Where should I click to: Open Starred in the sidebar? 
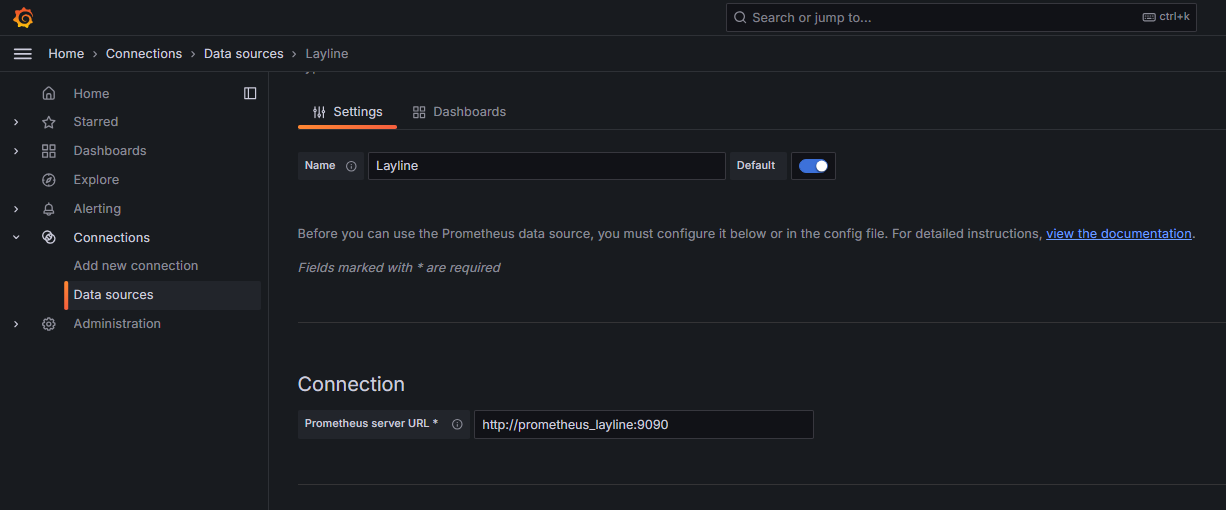click(96, 122)
